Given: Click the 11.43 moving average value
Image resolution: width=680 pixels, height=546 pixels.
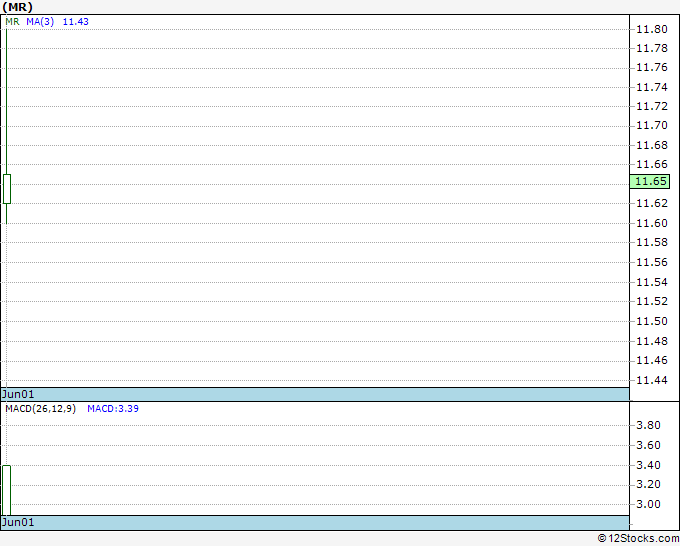Looking at the screenshot, I should point(75,22).
